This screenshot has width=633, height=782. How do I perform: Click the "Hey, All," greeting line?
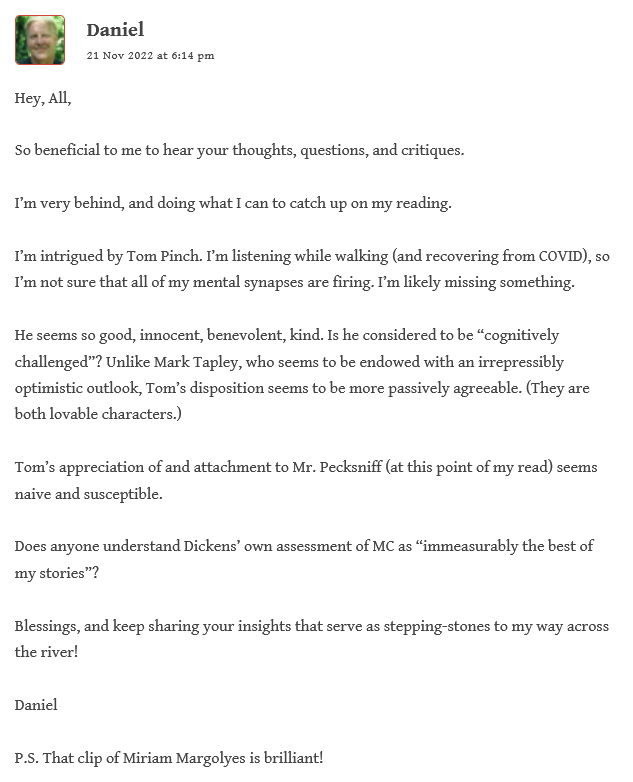43,98
